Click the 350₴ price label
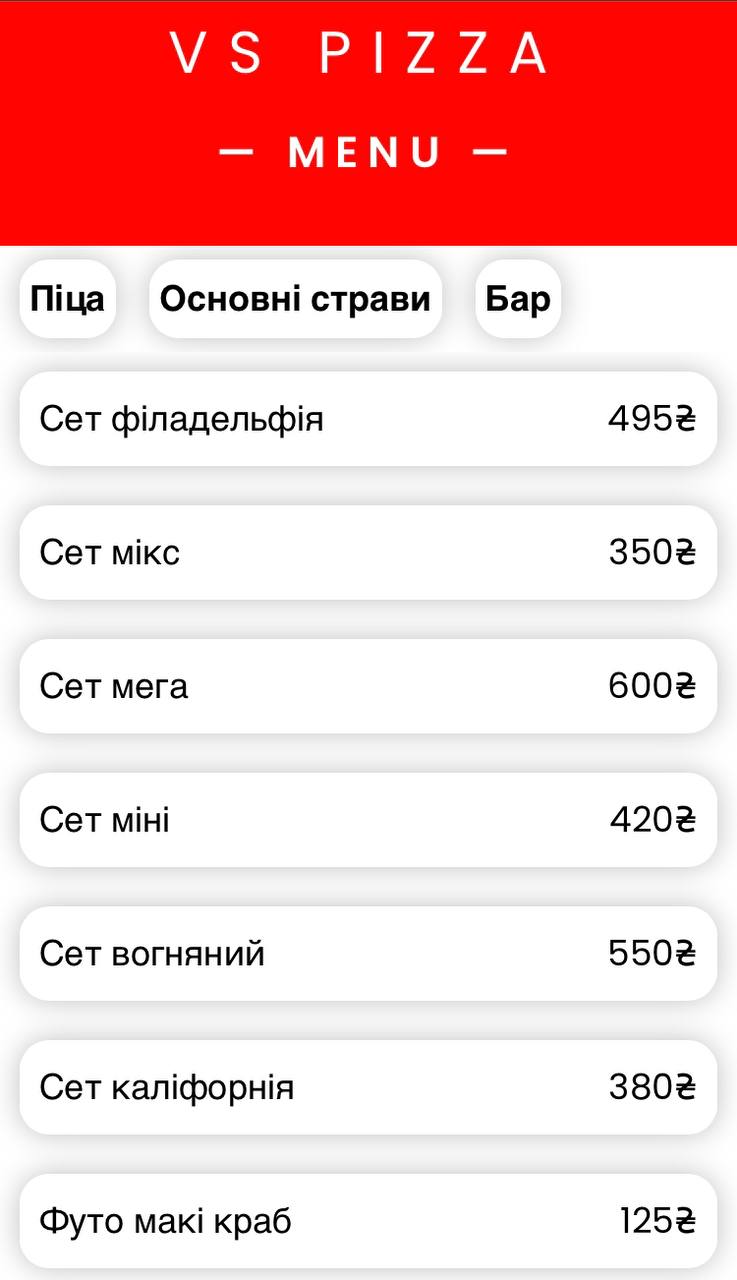Image resolution: width=737 pixels, height=1280 pixels. click(652, 552)
